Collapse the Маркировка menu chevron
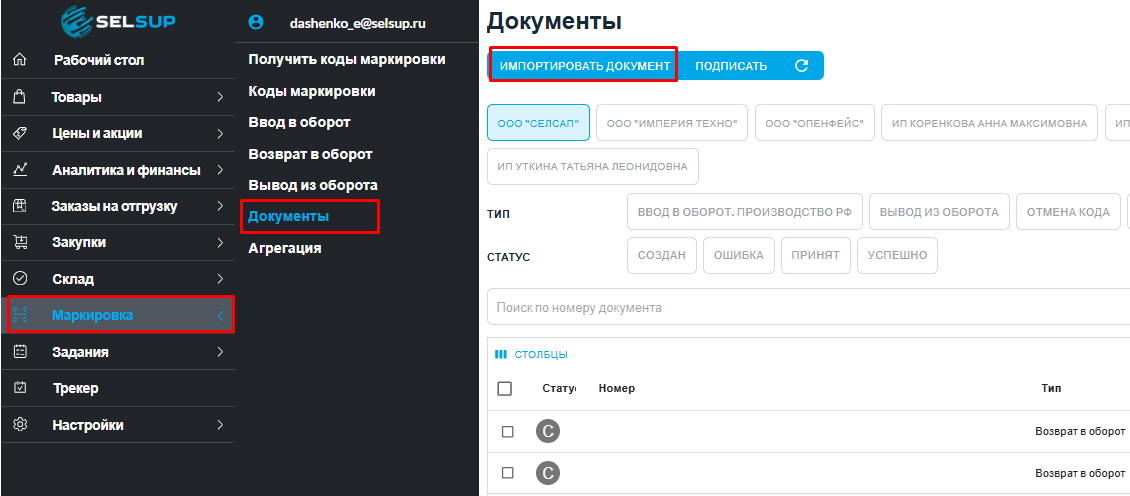The image size is (1130, 496). coord(219,316)
